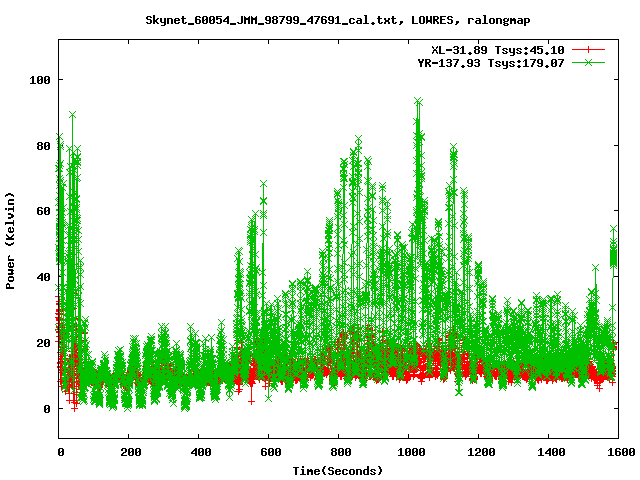Click the 200 tick label on x-axis
Image resolution: width=640 pixels, height=480 pixels.
pos(129,453)
